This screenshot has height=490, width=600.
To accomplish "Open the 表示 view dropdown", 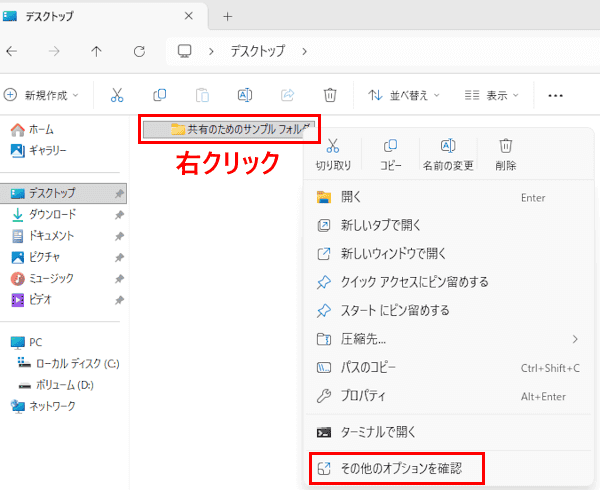I will pyautogui.click(x=492, y=95).
